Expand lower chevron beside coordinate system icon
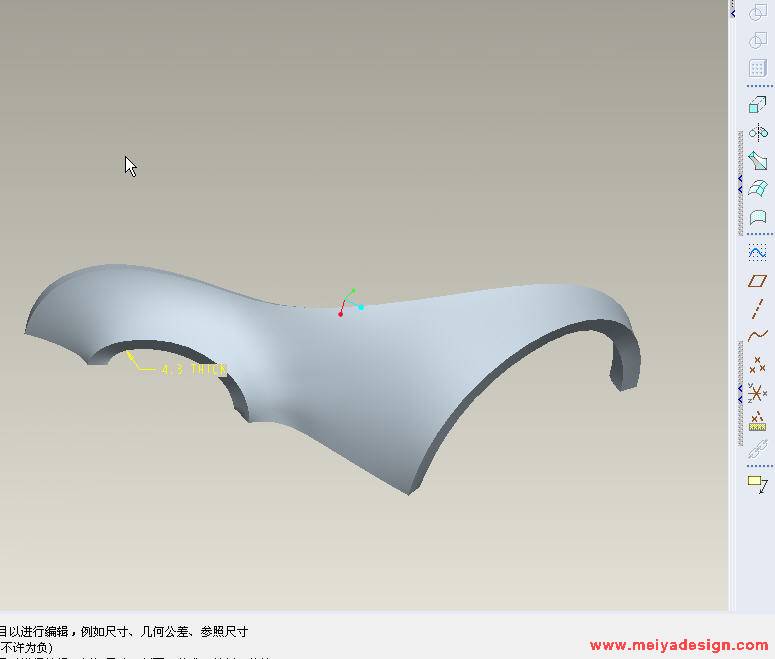This screenshot has width=775, height=659. pos(740,400)
